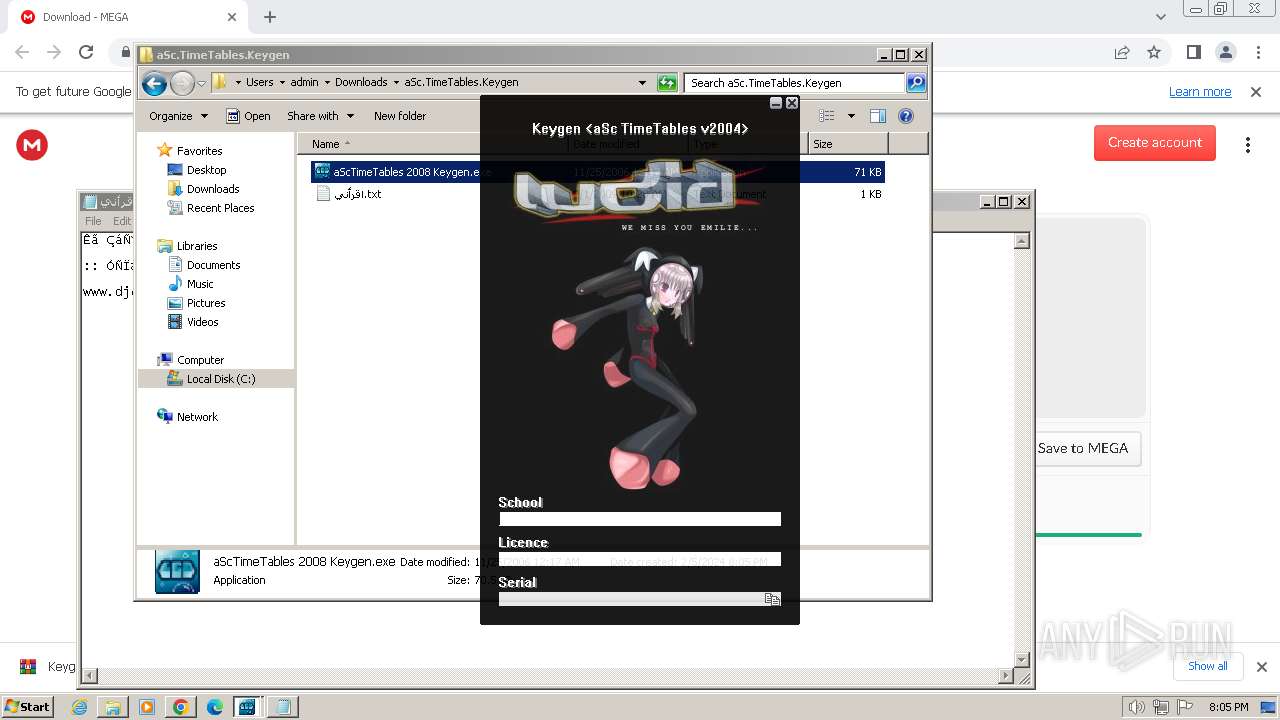This screenshot has width=1280, height=720.
Task: Click New folder in the Explorer toolbar
Action: click(x=400, y=116)
